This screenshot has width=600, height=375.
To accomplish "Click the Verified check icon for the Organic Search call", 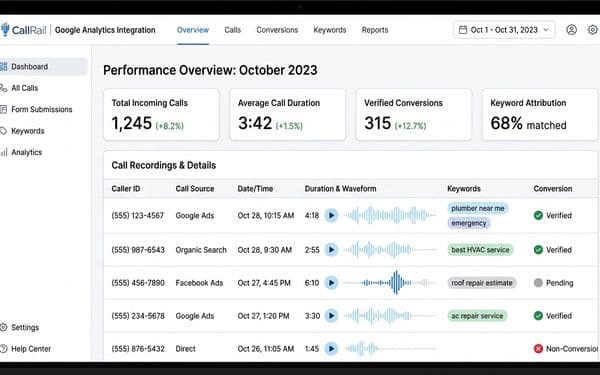I will click(538, 250).
